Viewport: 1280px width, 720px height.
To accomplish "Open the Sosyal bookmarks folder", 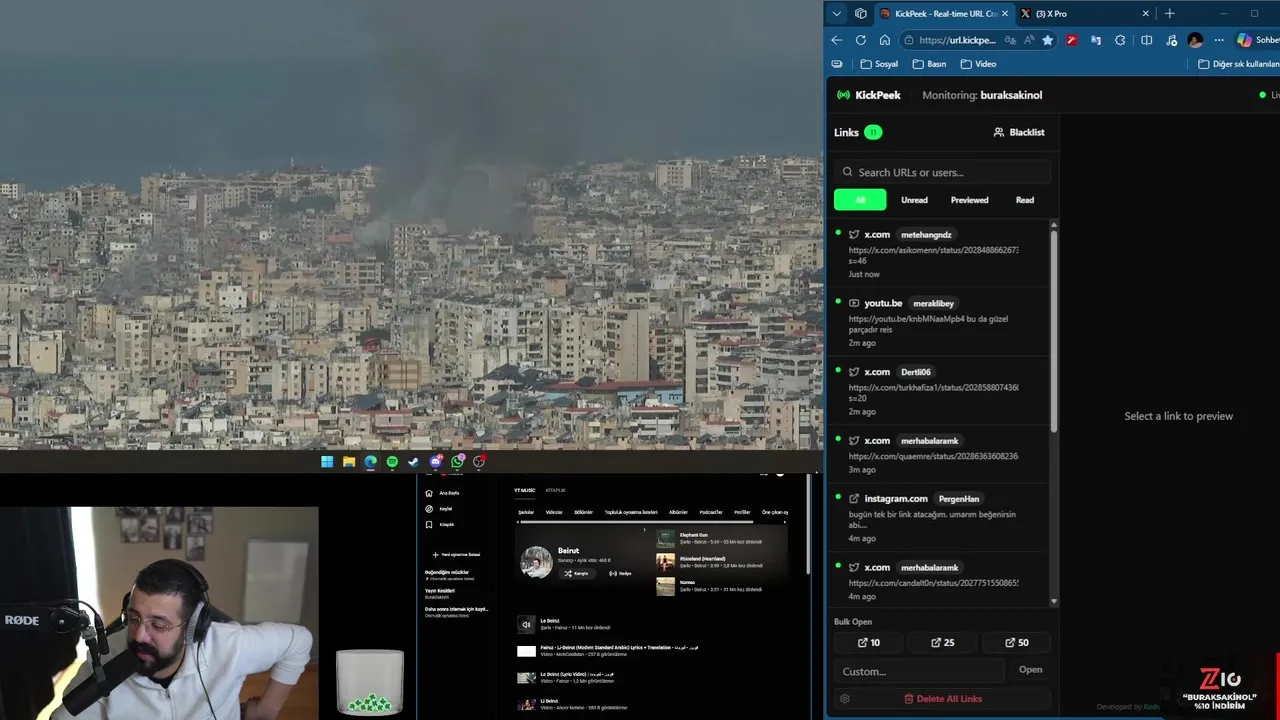I will click(879, 64).
